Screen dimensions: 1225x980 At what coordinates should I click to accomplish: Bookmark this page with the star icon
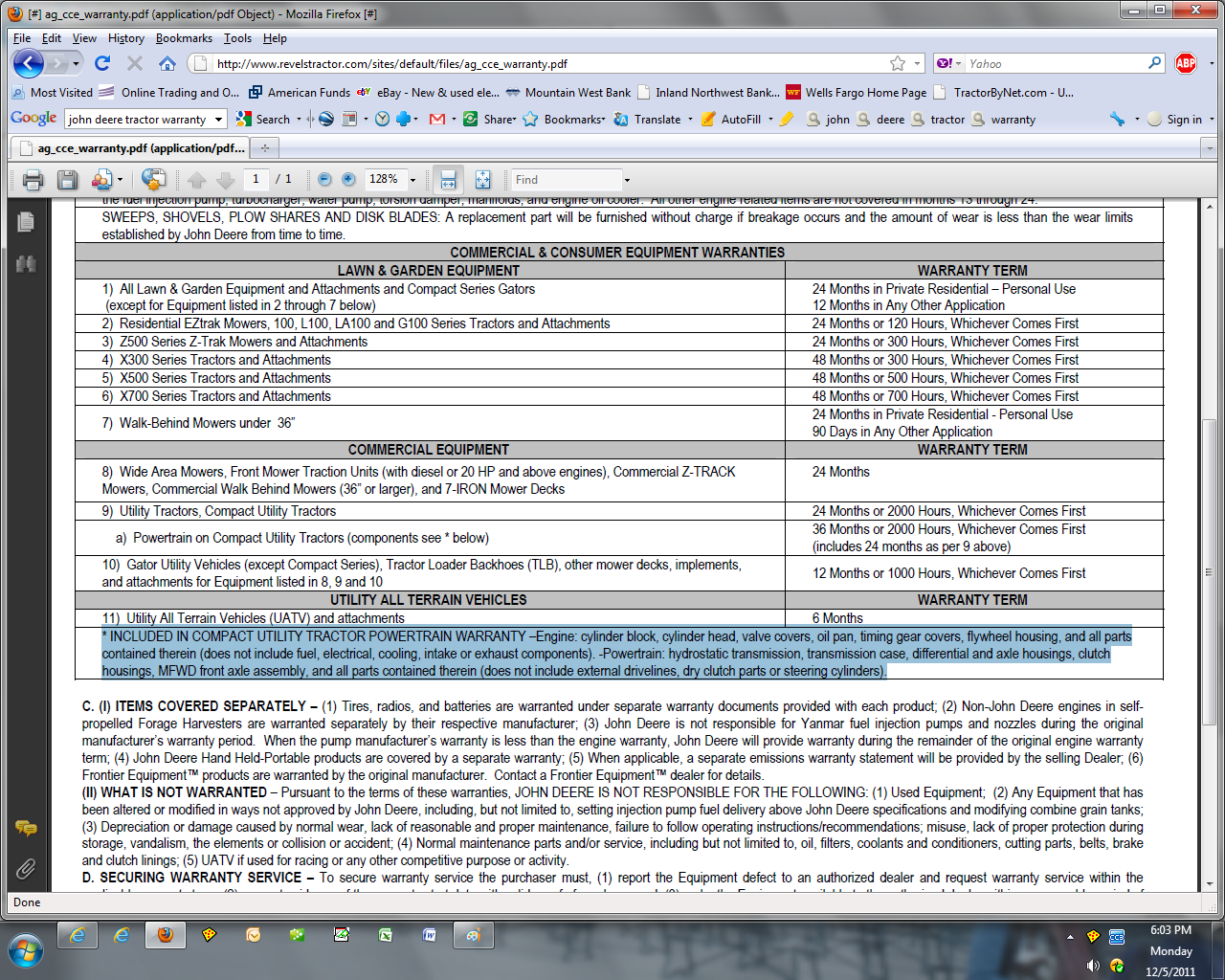(x=897, y=63)
